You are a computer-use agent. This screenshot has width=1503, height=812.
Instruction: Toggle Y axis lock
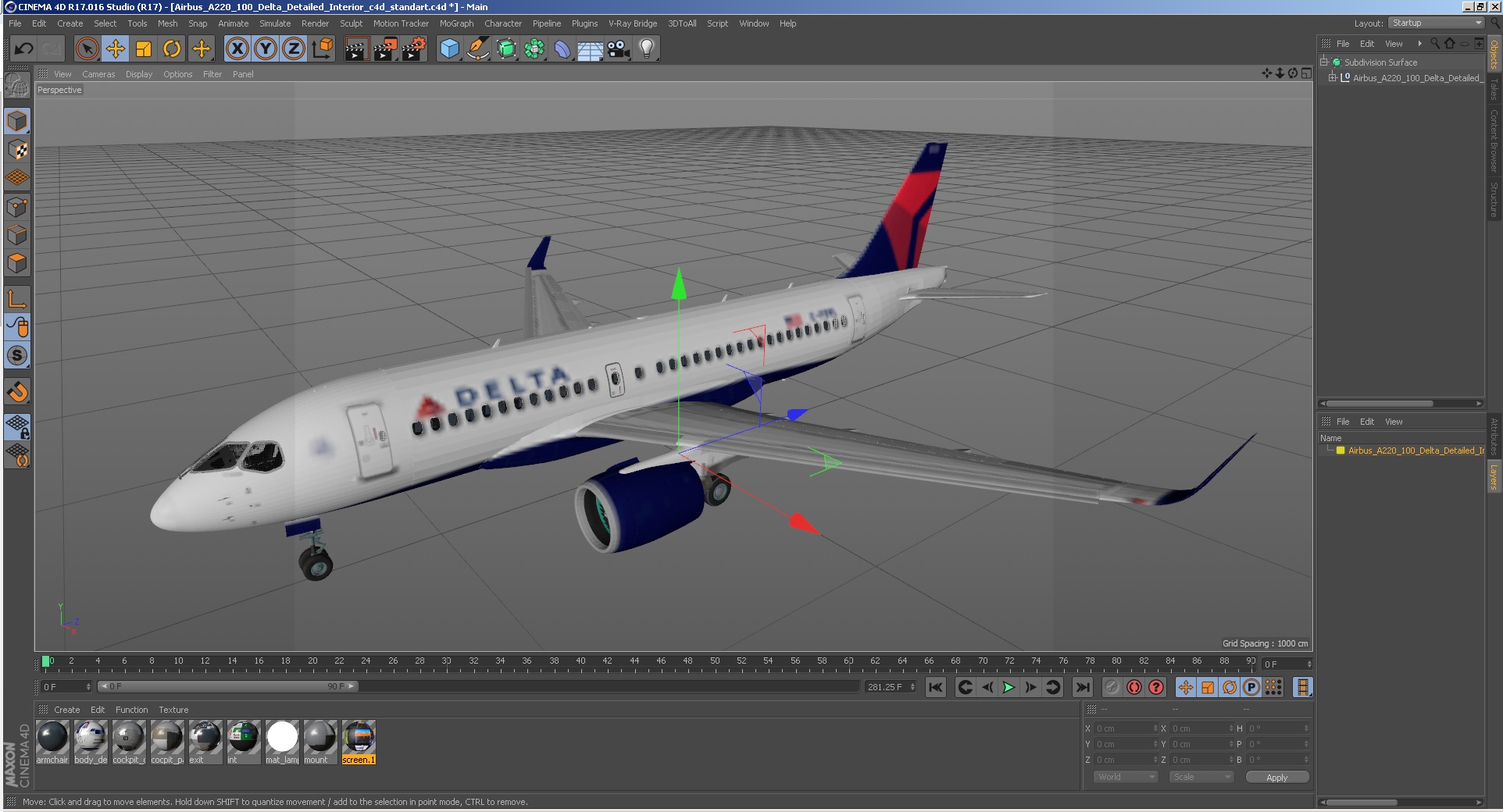pos(266,49)
